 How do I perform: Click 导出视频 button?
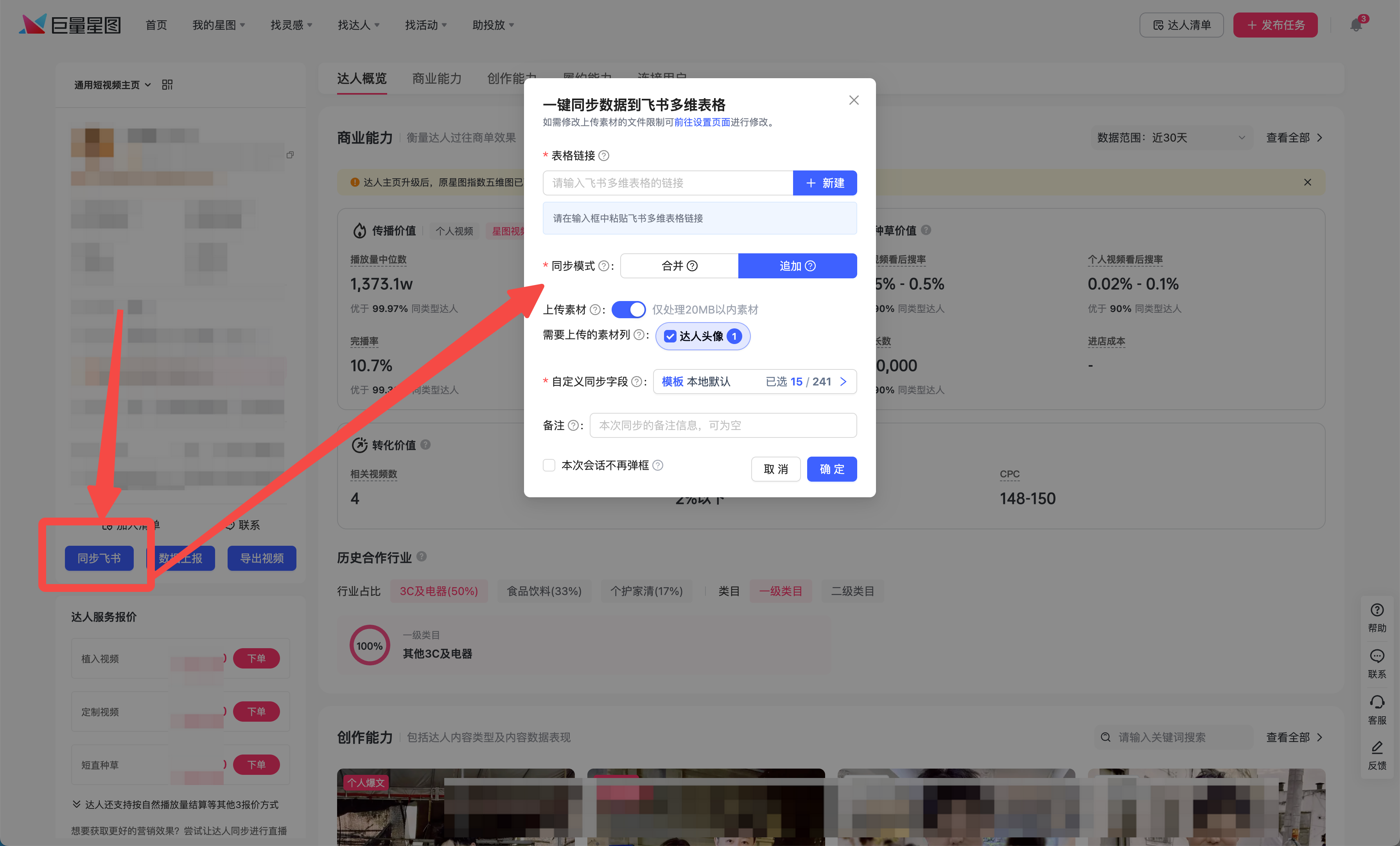(262, 558)
